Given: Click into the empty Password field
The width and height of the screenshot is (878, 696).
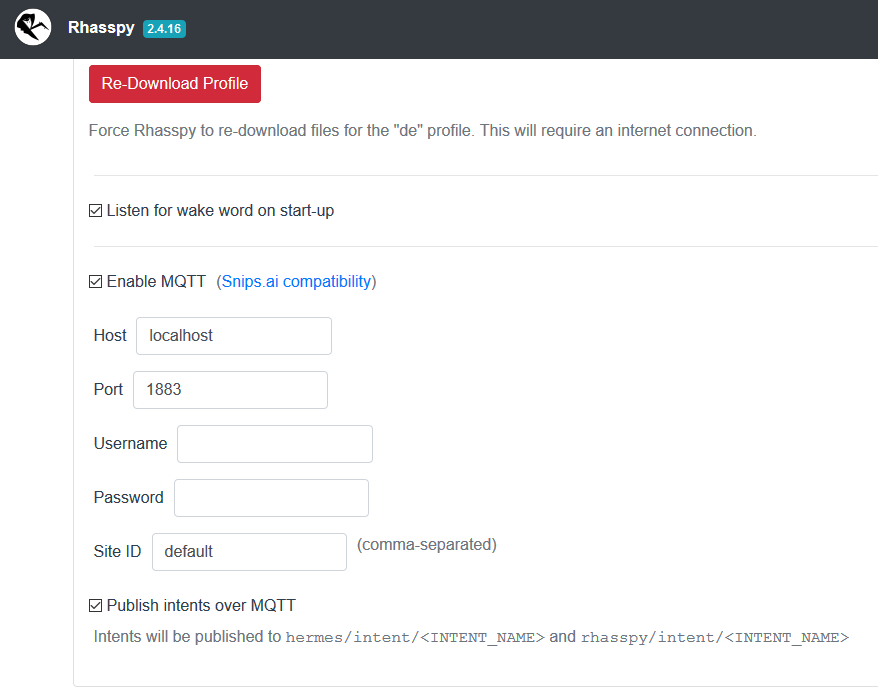Looking at the screenshot, I should pyautogui.click(x=271, y=498).
